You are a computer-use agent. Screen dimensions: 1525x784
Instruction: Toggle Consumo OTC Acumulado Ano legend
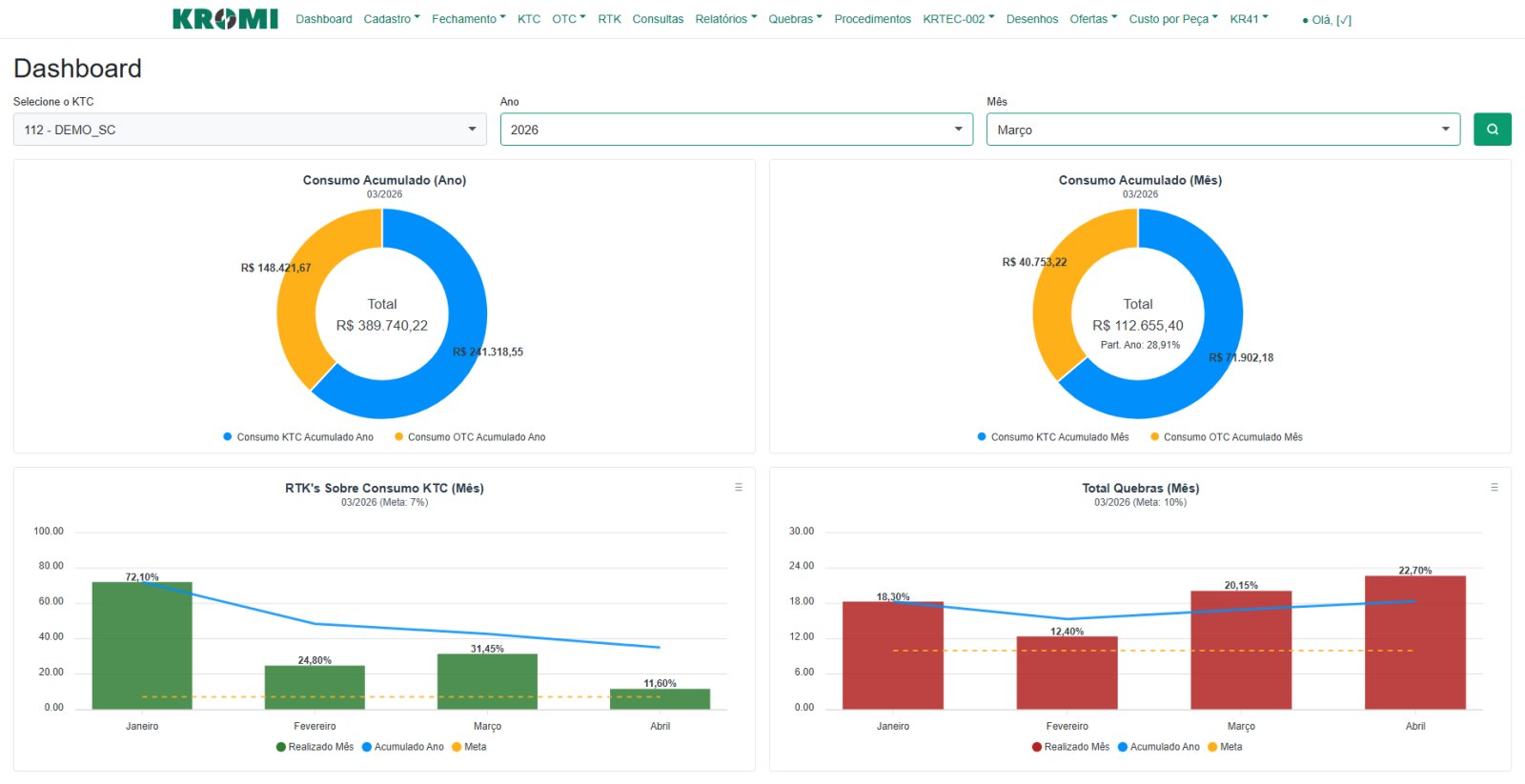click(470, 437)
